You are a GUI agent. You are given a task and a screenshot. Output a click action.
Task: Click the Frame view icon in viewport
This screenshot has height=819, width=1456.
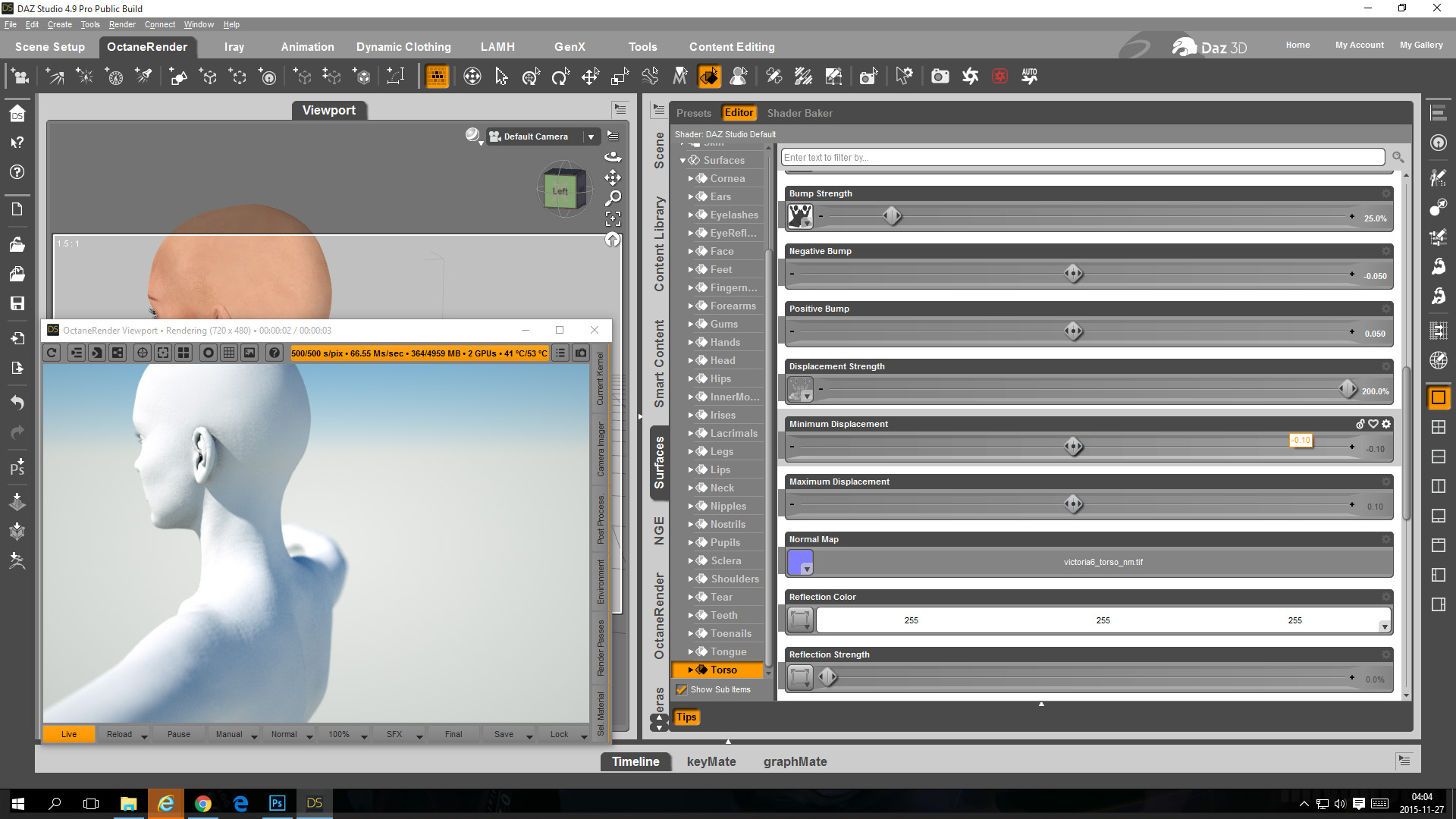[x=613, y=218]
